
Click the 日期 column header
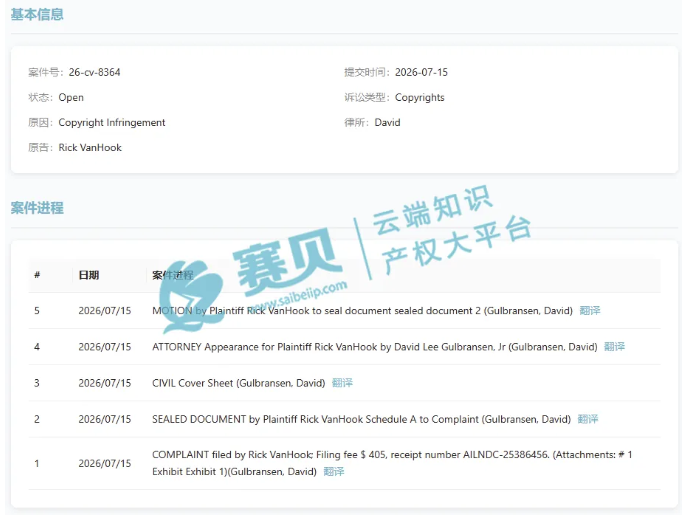click(89, 275)
